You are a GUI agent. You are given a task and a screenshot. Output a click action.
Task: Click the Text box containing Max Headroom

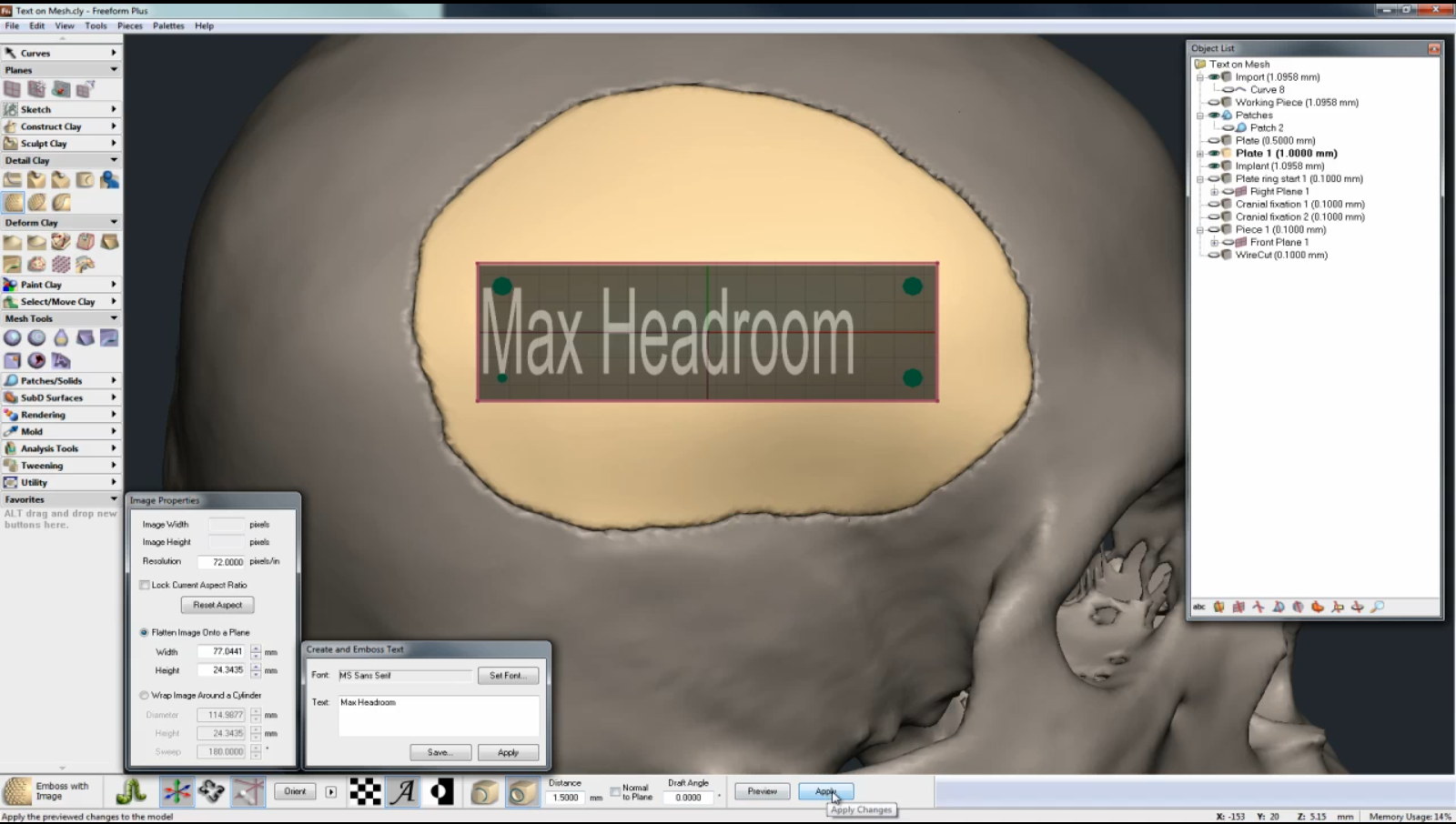(x=440, y=716)
